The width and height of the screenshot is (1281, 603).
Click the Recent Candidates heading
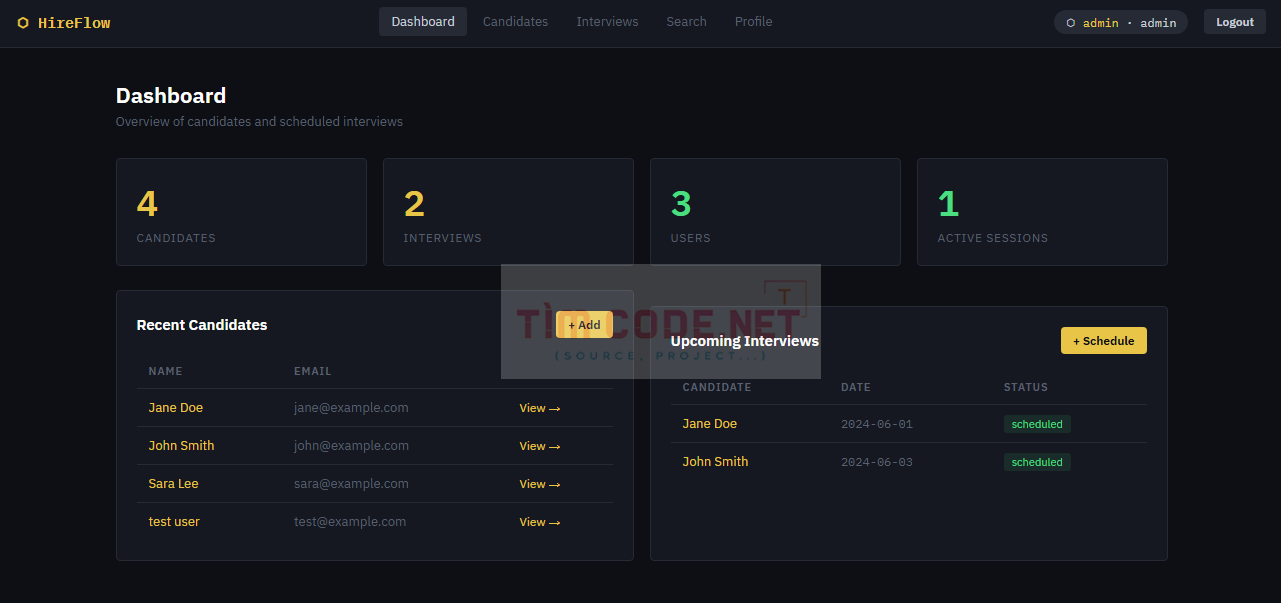[202, 325]
